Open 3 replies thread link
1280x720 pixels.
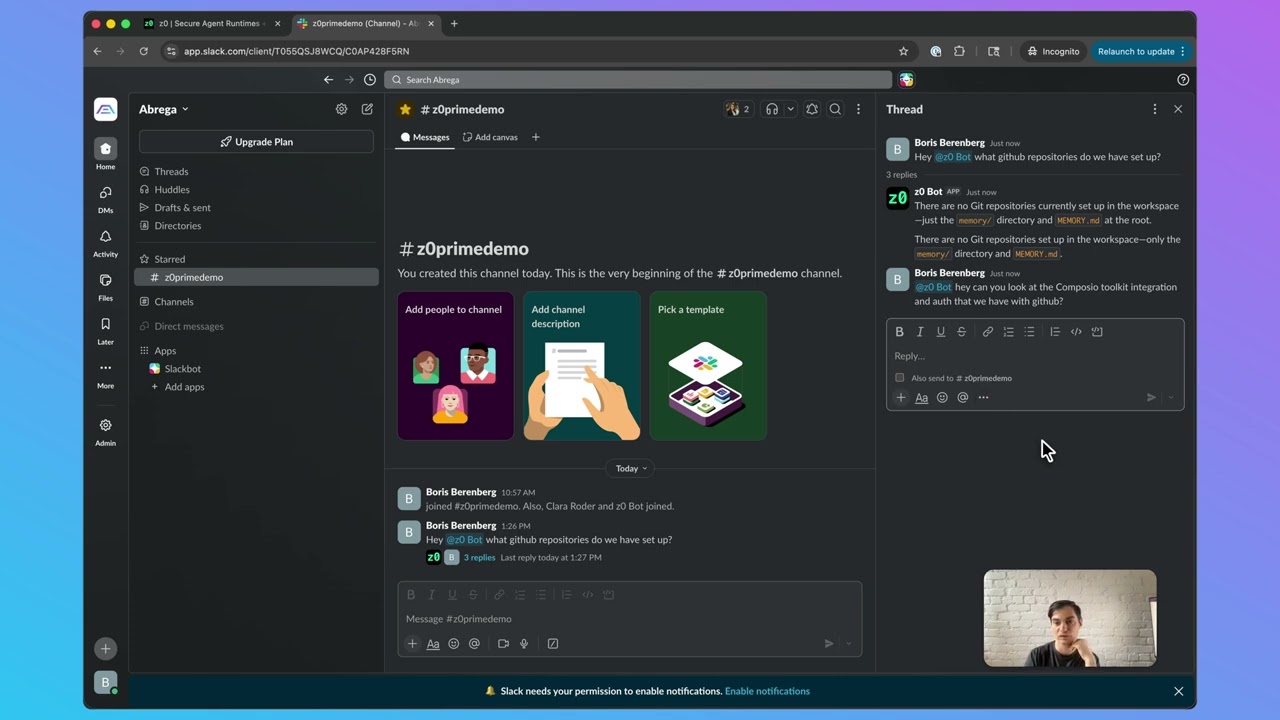coord(479,558)
